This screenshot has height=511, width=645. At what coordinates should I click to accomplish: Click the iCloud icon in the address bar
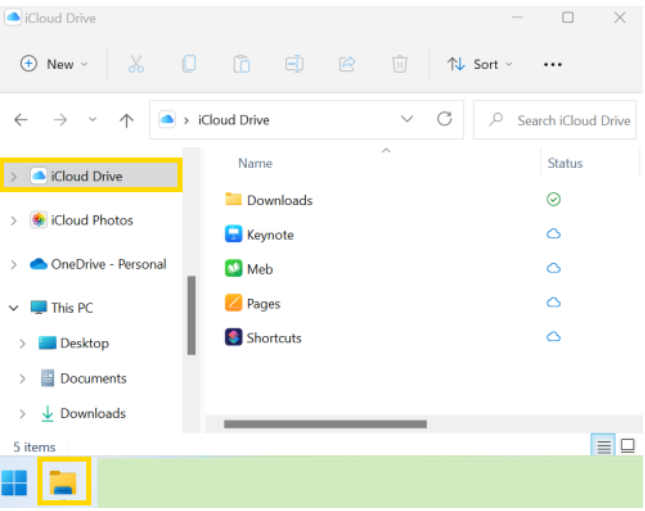(x=167, y=120)
